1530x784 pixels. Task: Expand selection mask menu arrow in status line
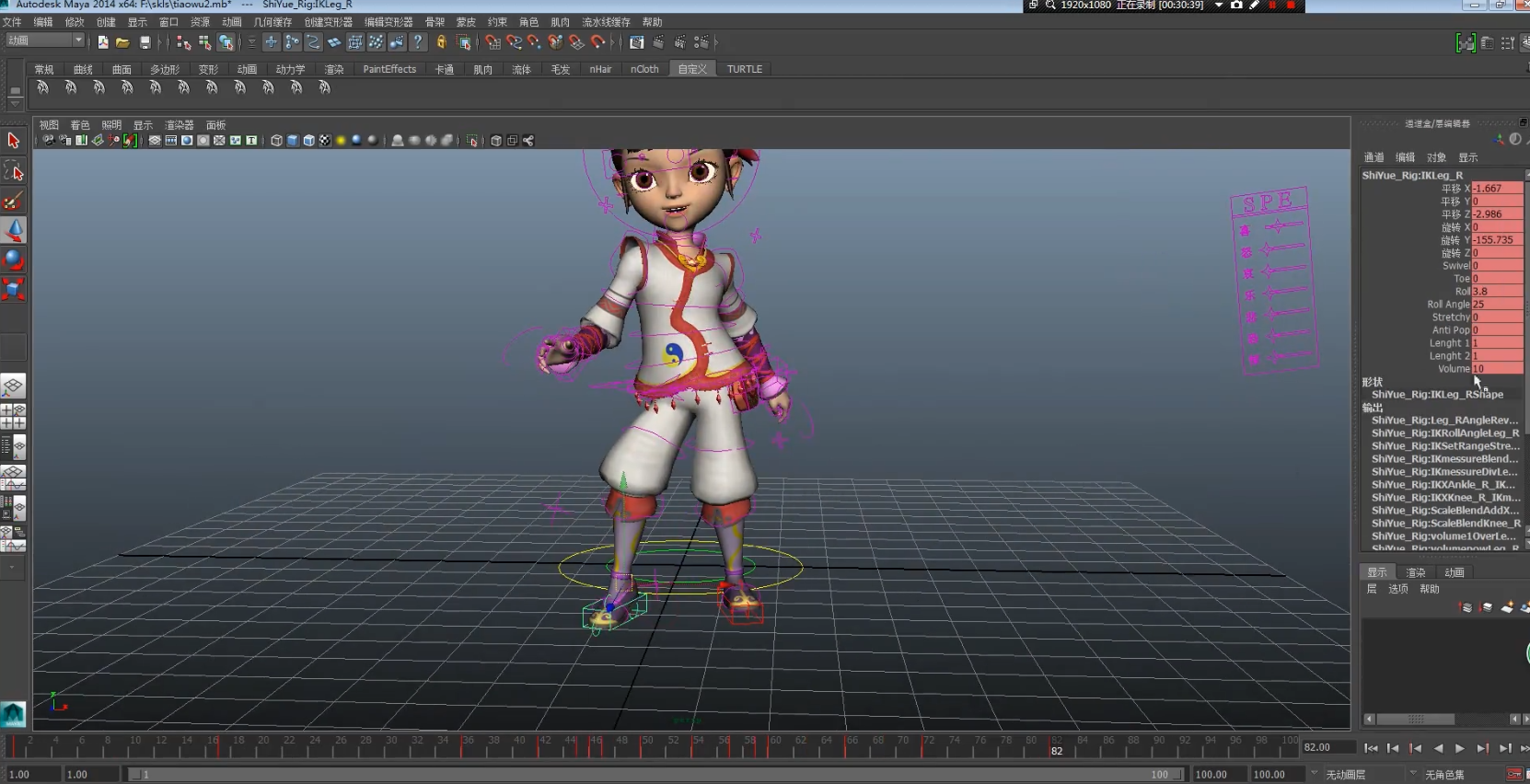[251, 42]
